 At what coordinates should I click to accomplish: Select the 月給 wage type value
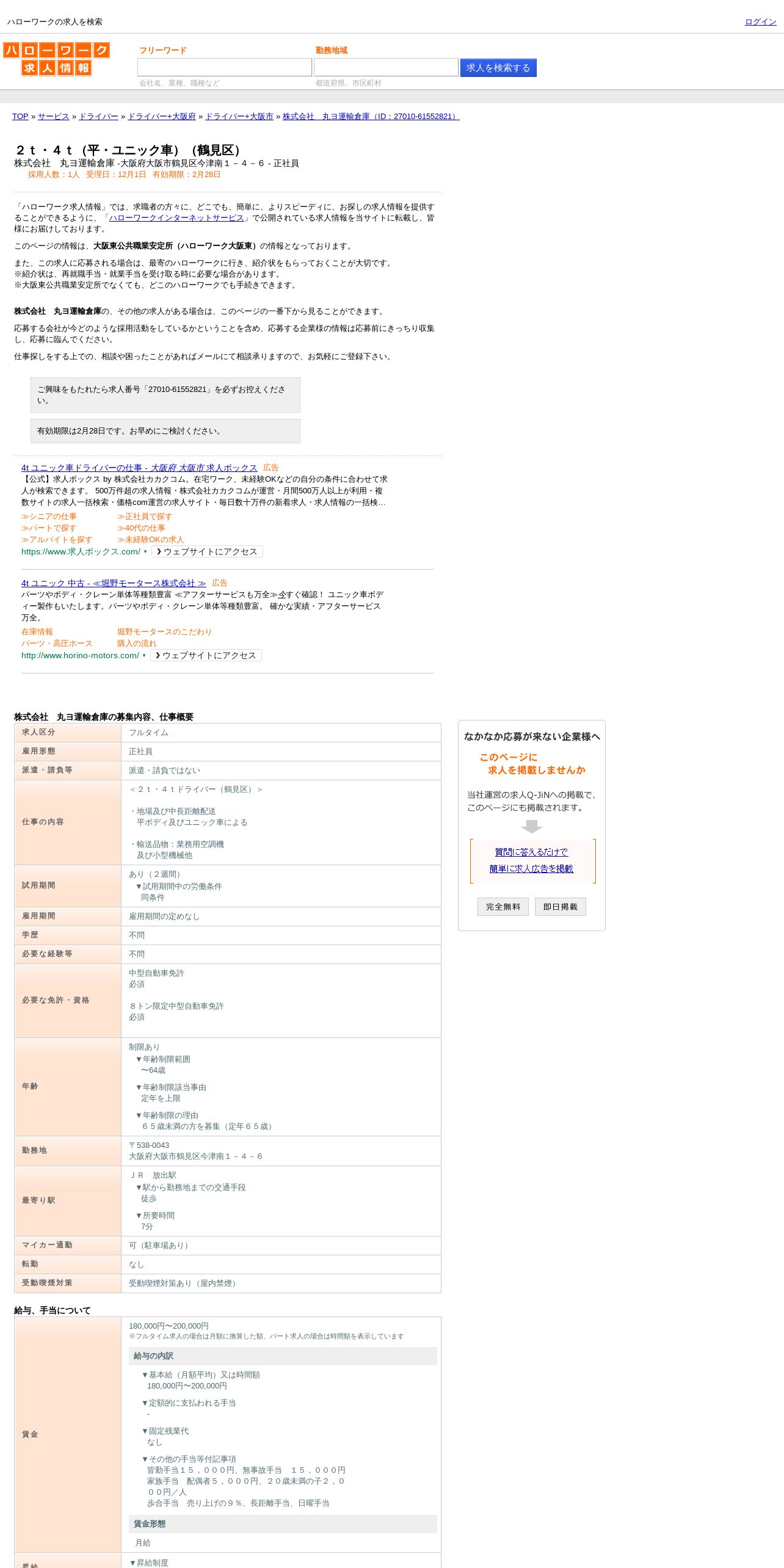(143, 1543)
